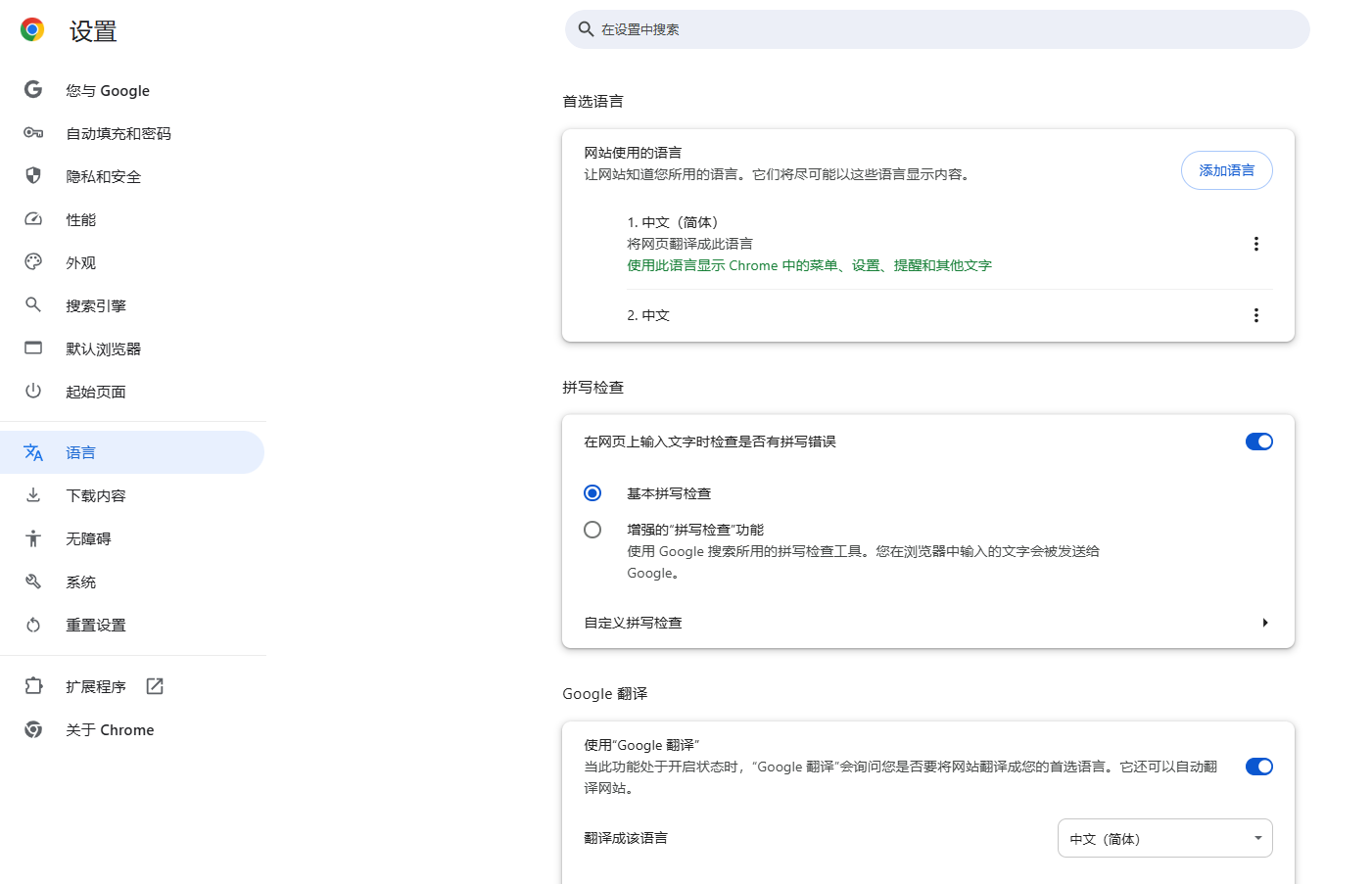Click Google 翻译 section heading

point(604,693)
